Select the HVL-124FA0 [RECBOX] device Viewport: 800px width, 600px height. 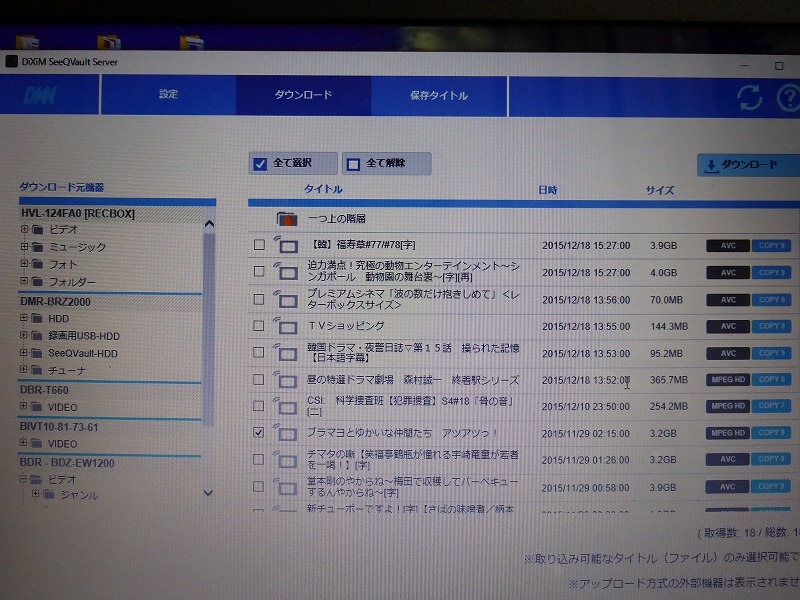tap(78, 214)
